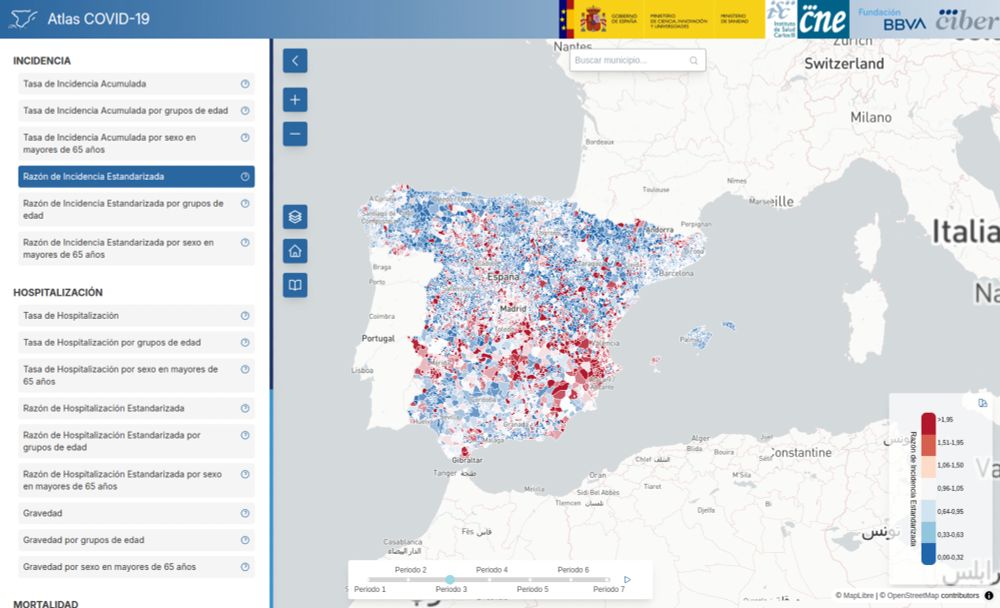Jump to Periodo 4 on timeline
The image size is (1000, 608).
pyautogui.click(x=492, y=570)
